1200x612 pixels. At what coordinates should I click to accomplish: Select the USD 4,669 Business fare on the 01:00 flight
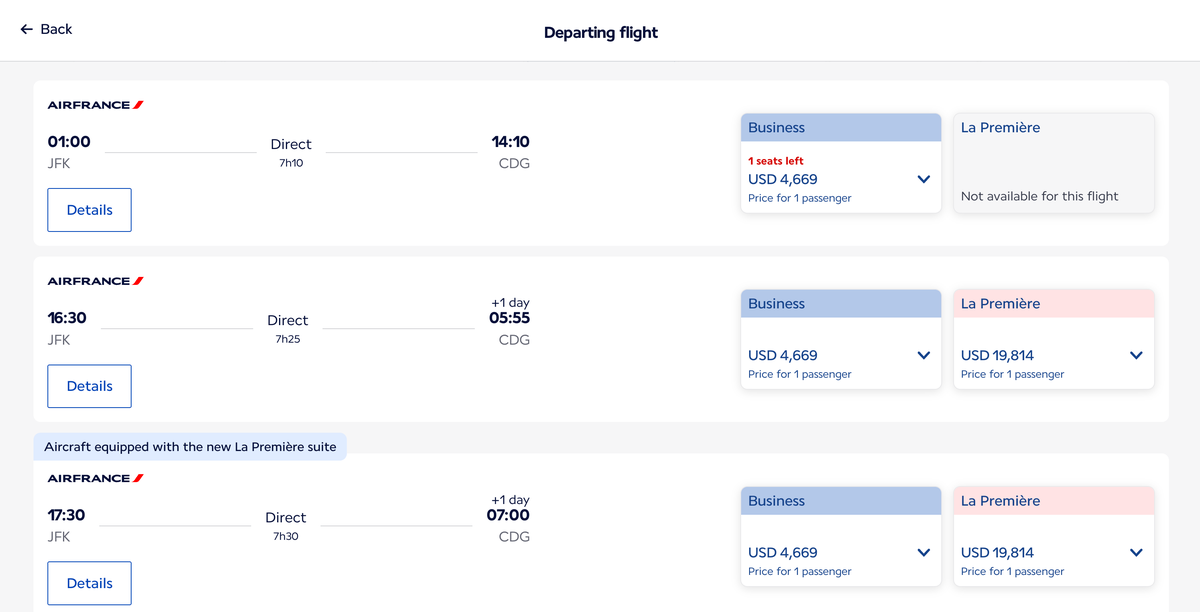click(783, 179)
